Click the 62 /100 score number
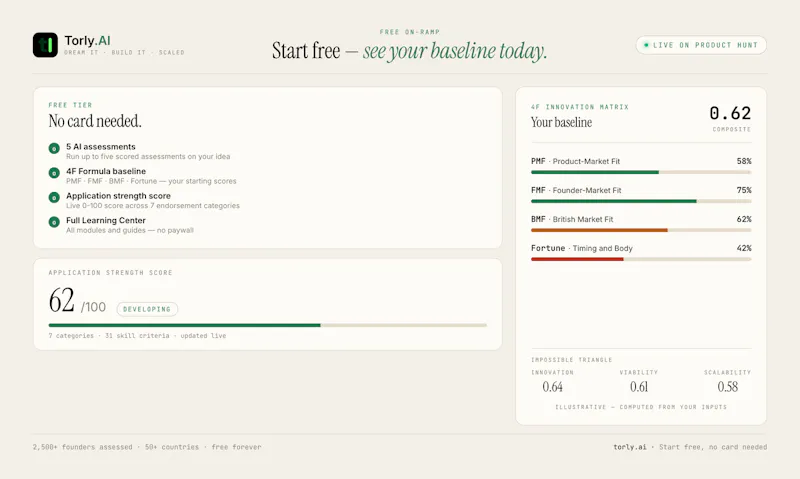 tap(77, 300)
